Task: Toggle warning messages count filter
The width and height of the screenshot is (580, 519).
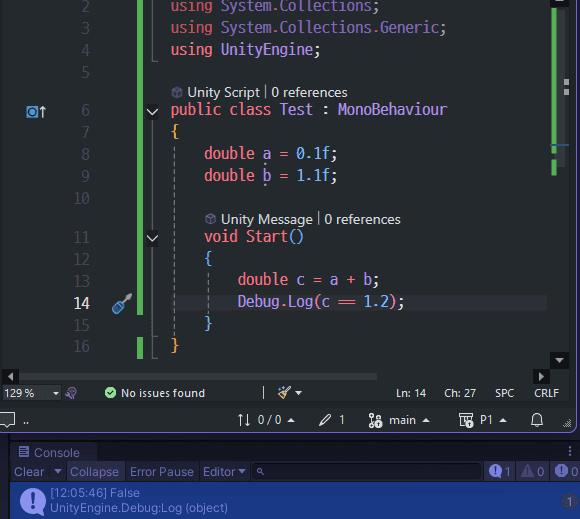Action: [x=533, y=471]
